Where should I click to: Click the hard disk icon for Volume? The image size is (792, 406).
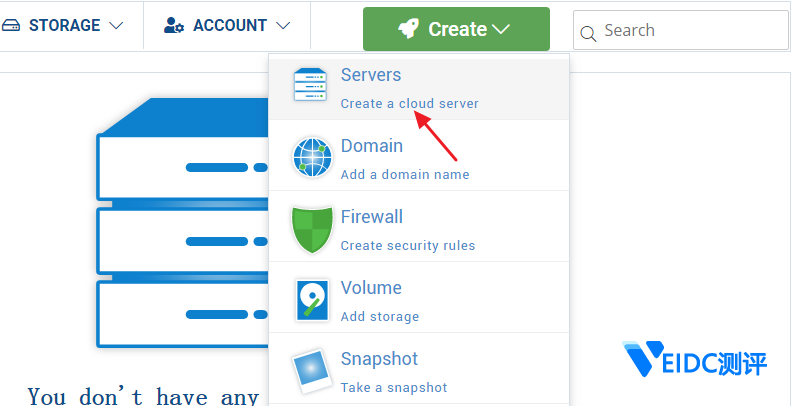tap(312, 300)
